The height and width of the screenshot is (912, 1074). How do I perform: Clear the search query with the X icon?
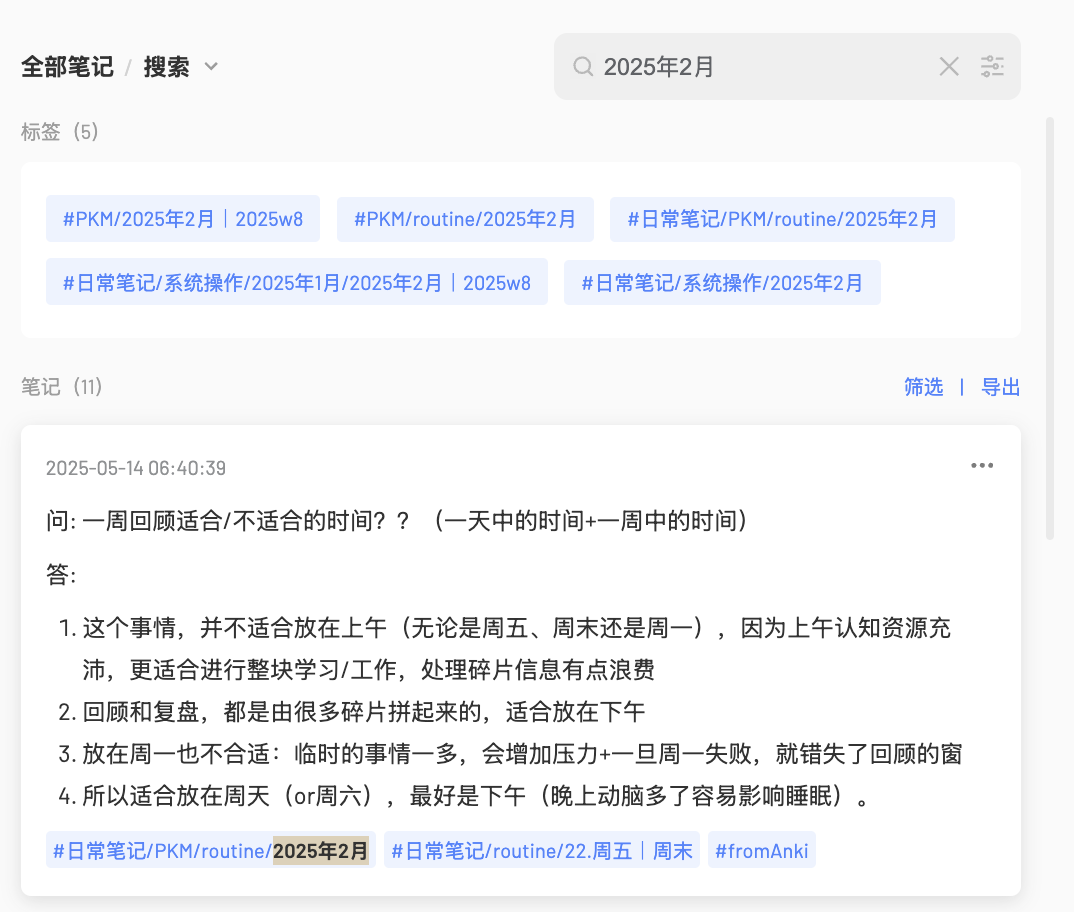point(949,66)
